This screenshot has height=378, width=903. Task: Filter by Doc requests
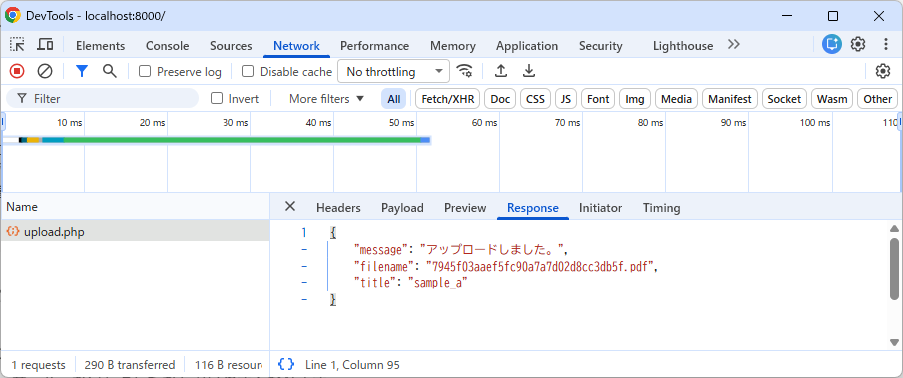[x=500, y=99]
